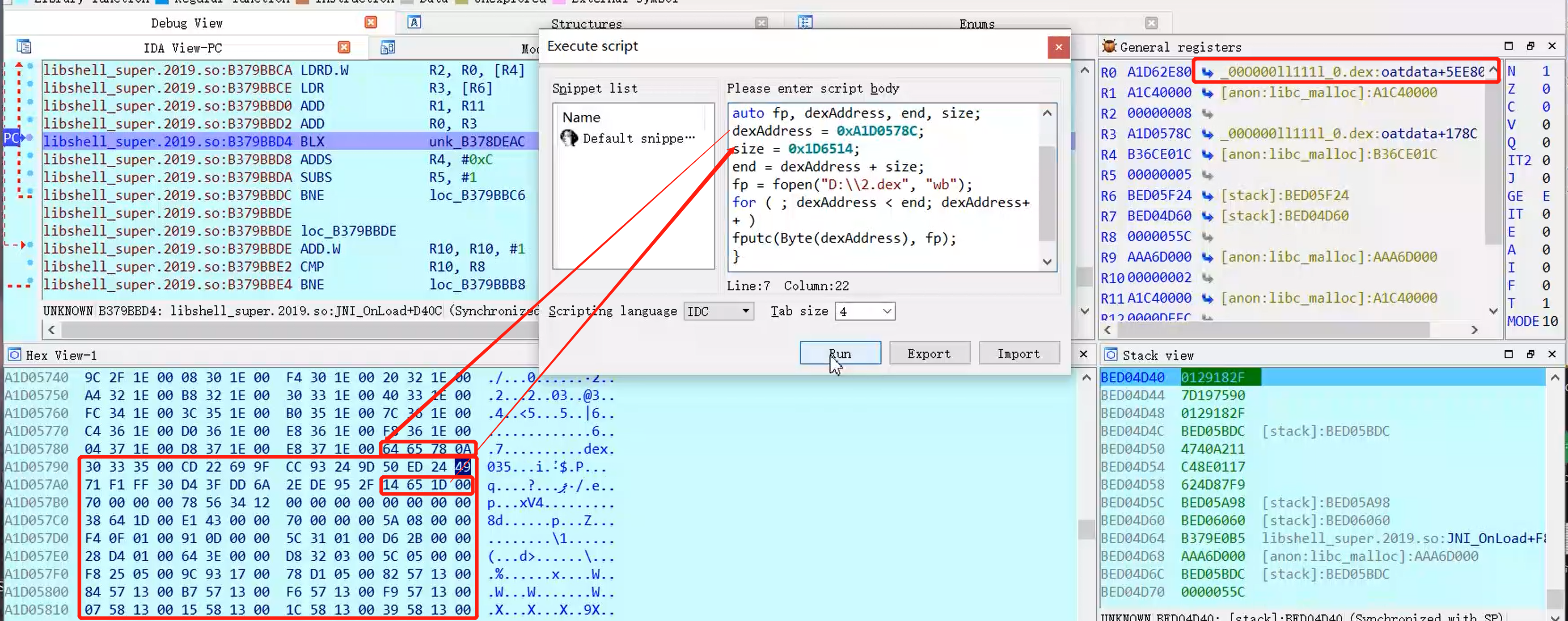
Task: Float the General registers panel
Action: 1530,46
